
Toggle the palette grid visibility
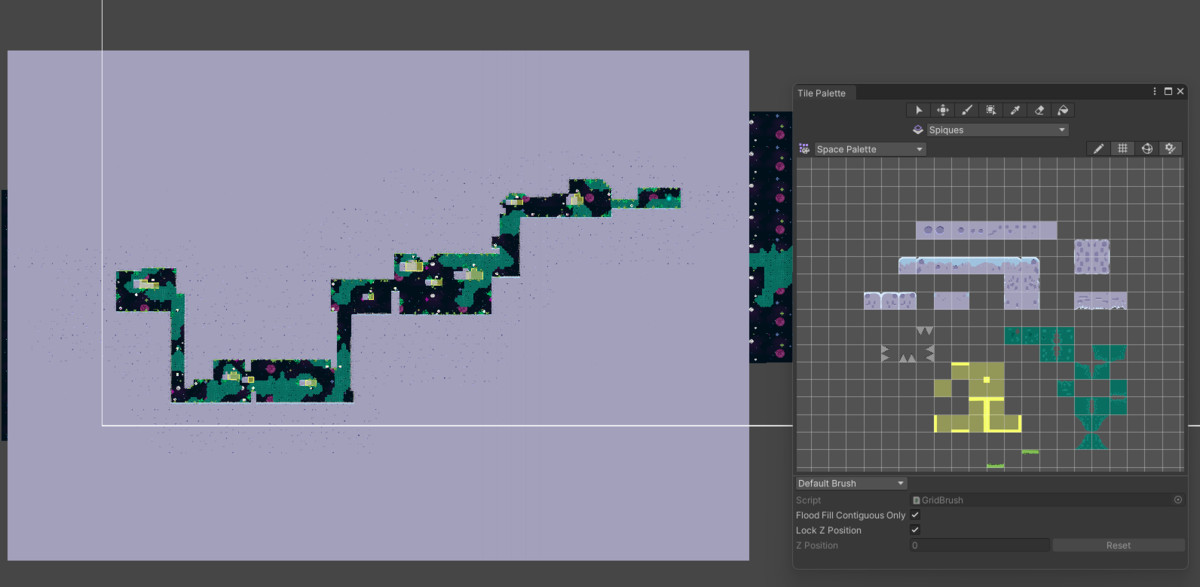pos(1122,148)
